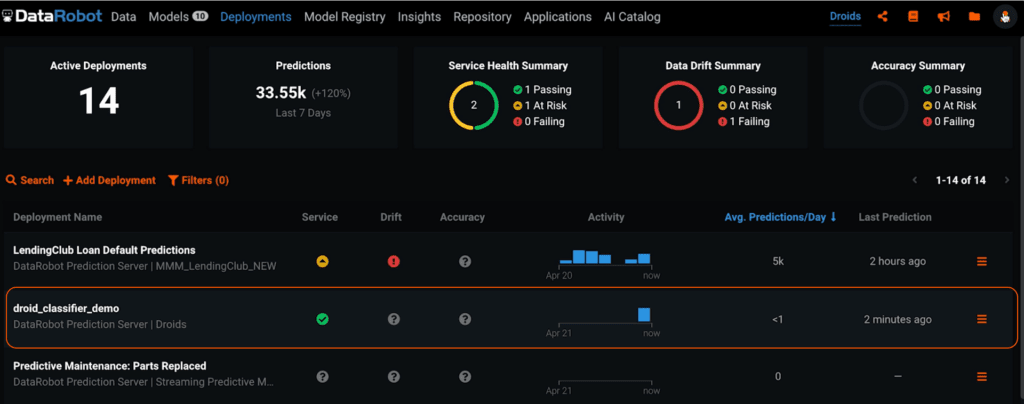This screenshot has width=1024, height=404.
Task: Open Filters (0)
Action: tap(199, 180)
